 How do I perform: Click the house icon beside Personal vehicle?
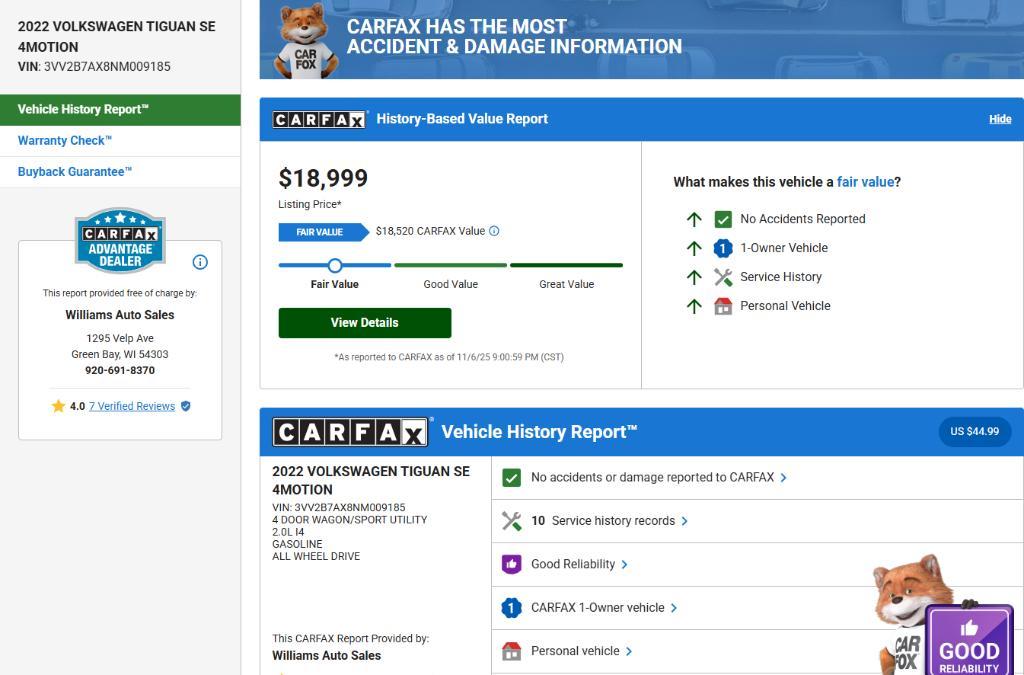click(x=511, y=651)
